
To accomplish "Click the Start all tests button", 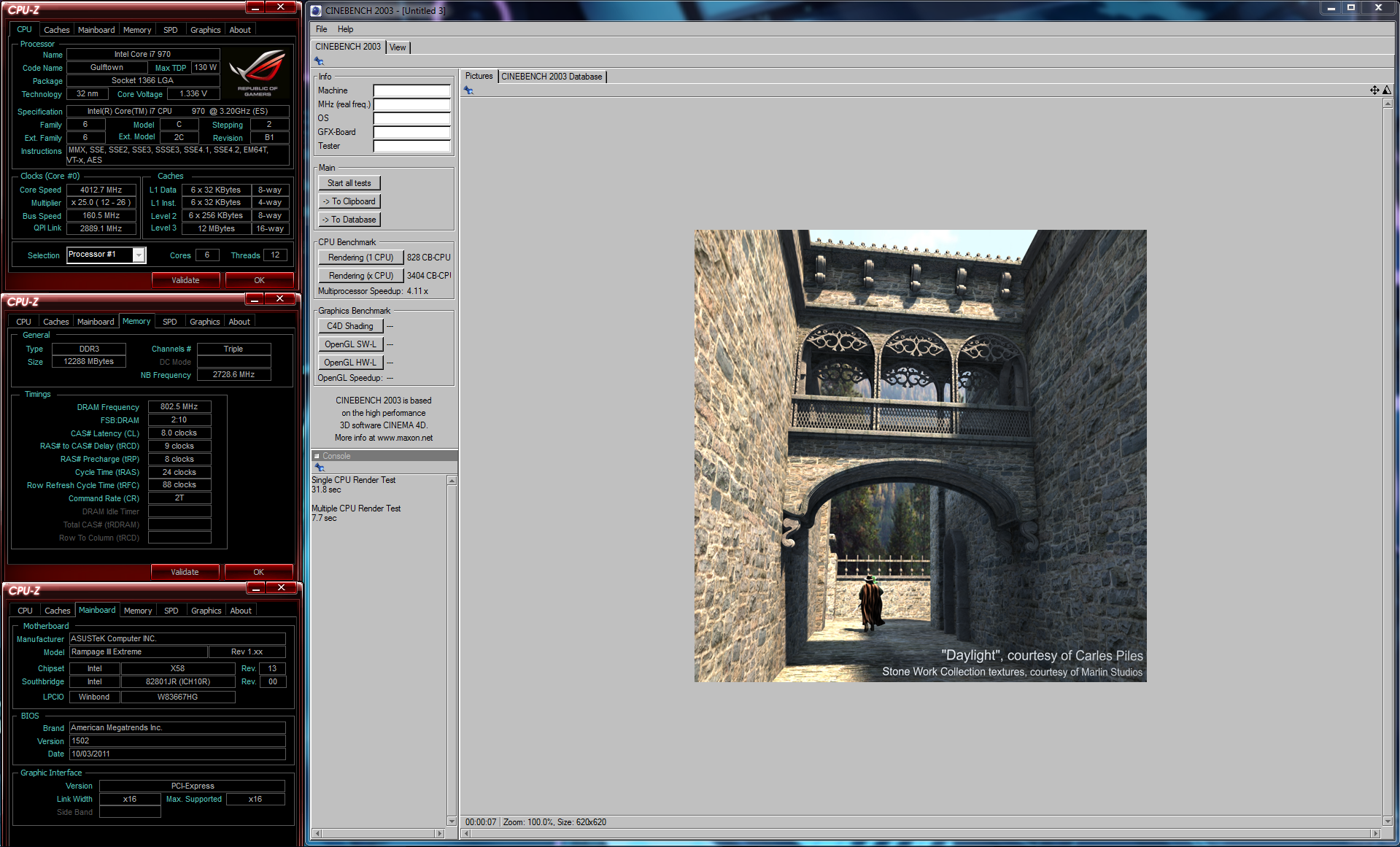I will click(349, 183).
